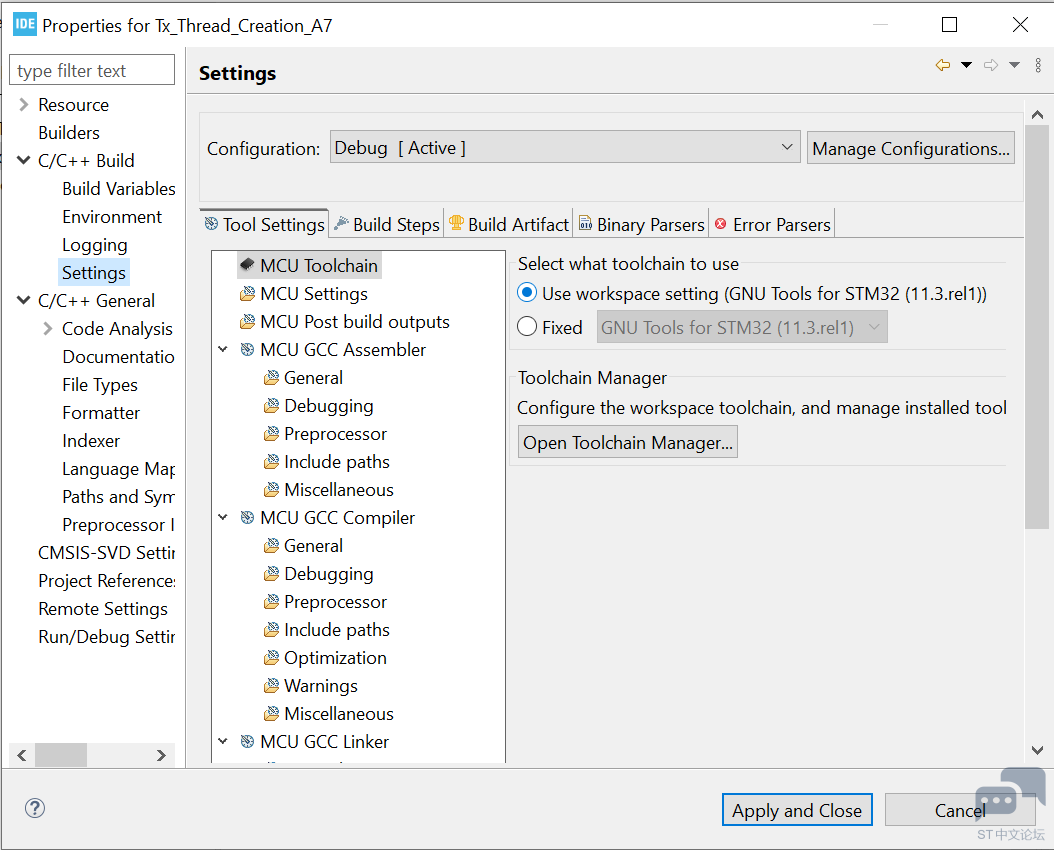Click the type filter text field
This screenshot has width=1054, height=850.
[x=92, y=70]
